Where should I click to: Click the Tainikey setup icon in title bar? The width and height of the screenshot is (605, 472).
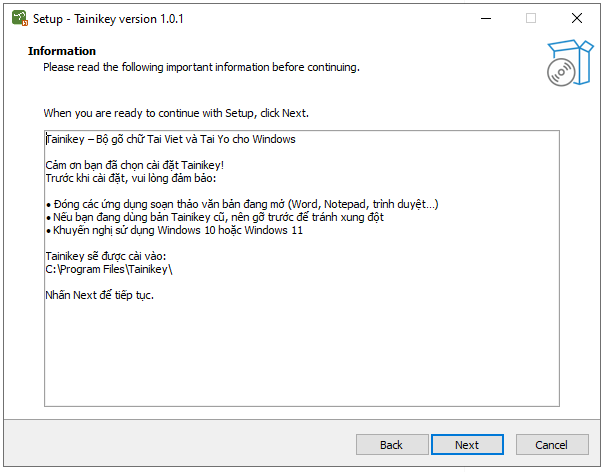pyautogui.click(x=18, y=18)
